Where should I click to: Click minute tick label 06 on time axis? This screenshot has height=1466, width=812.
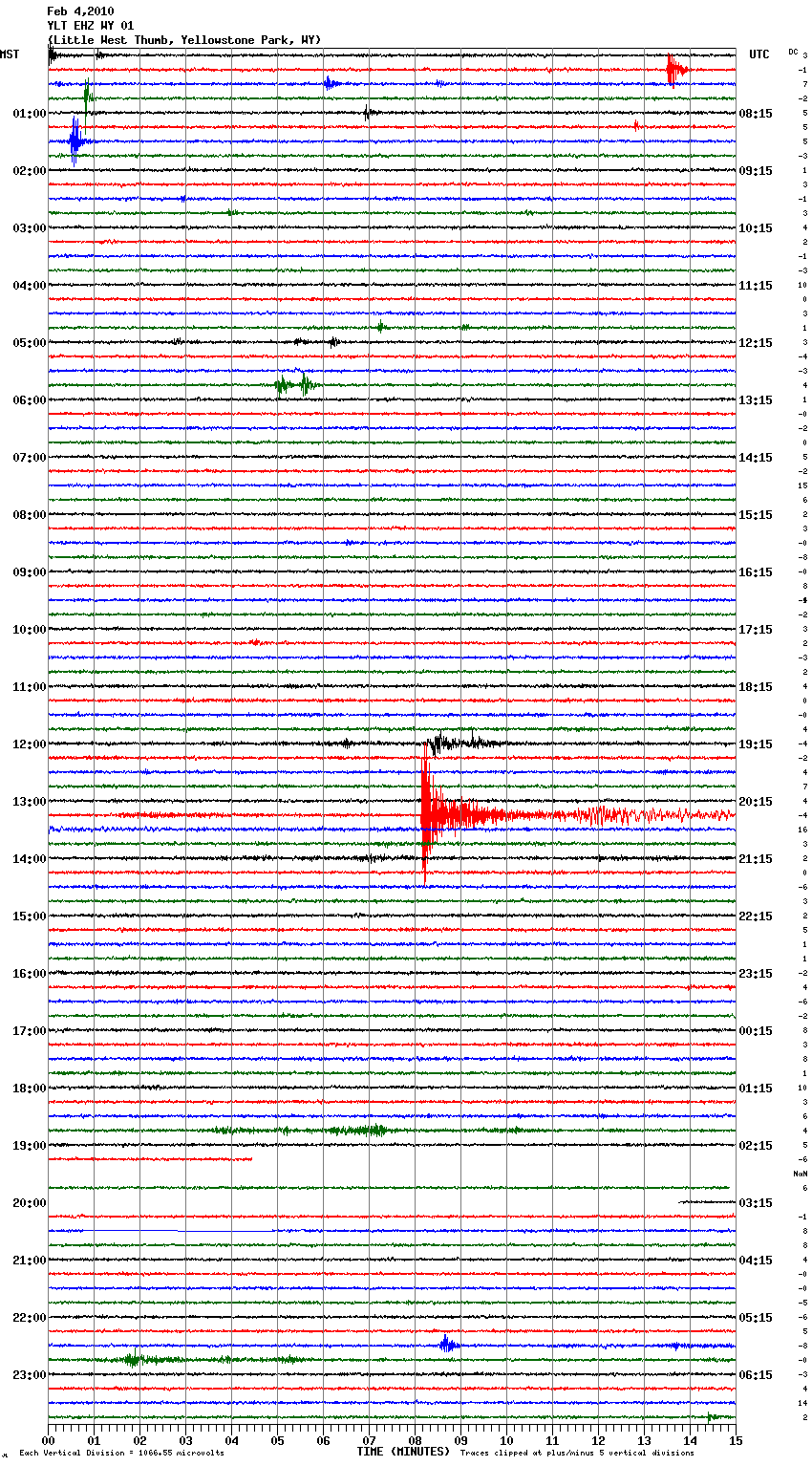(323, 1440)
